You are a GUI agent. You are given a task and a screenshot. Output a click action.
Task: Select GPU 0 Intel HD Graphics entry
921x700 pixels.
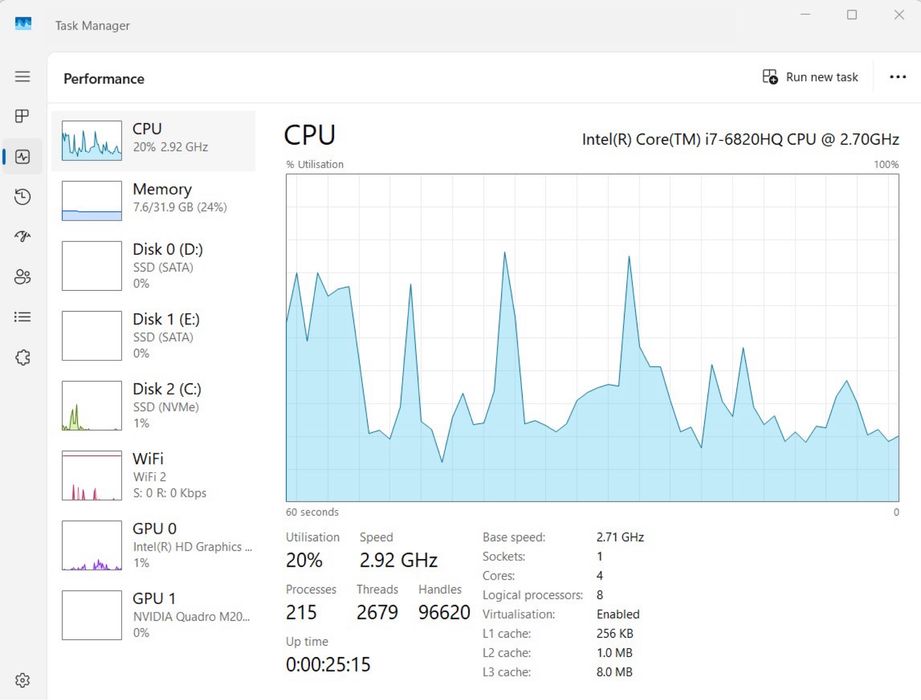click(x=154, y=545)
